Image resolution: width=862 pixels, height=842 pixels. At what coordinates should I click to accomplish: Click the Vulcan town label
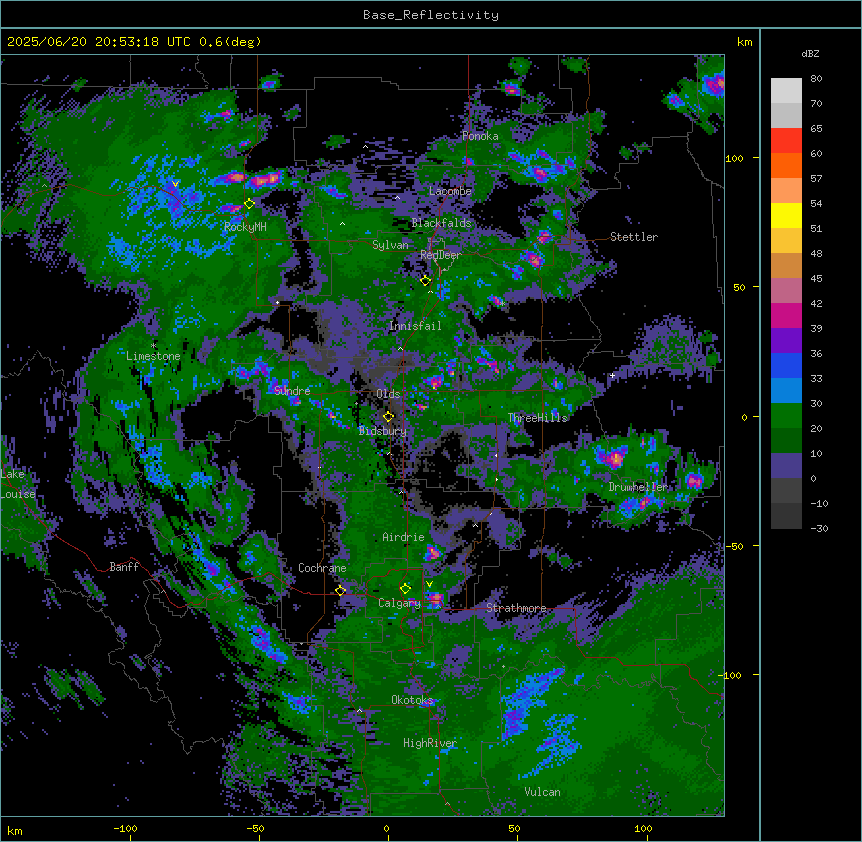[x=543, y=792]
